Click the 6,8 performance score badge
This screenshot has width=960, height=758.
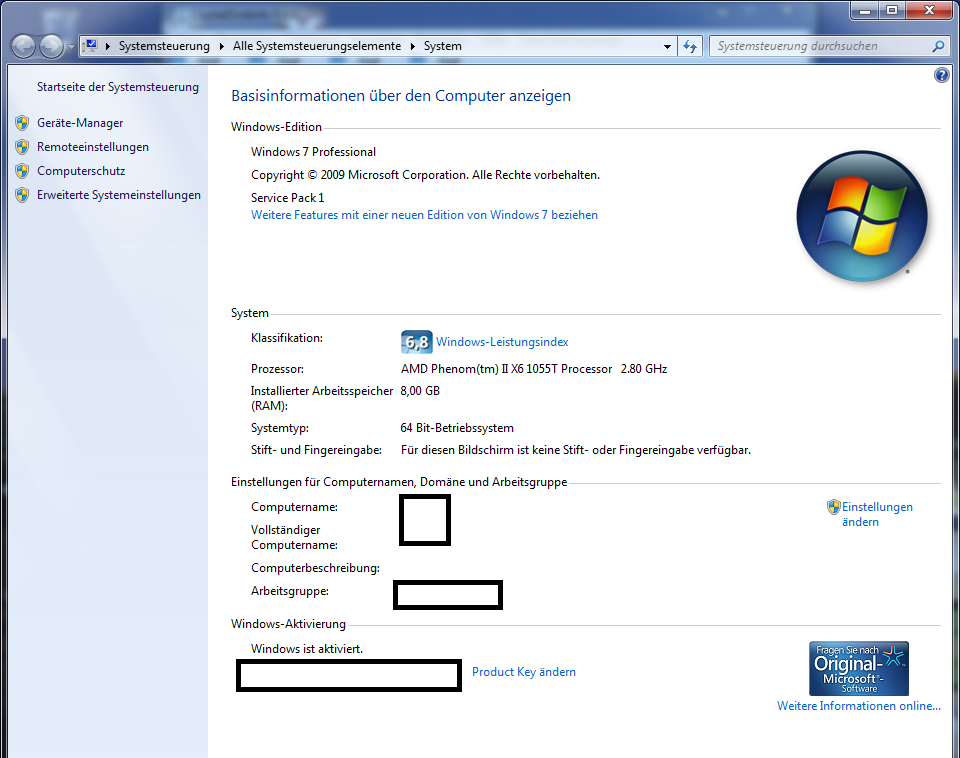[x=416, y=342]
